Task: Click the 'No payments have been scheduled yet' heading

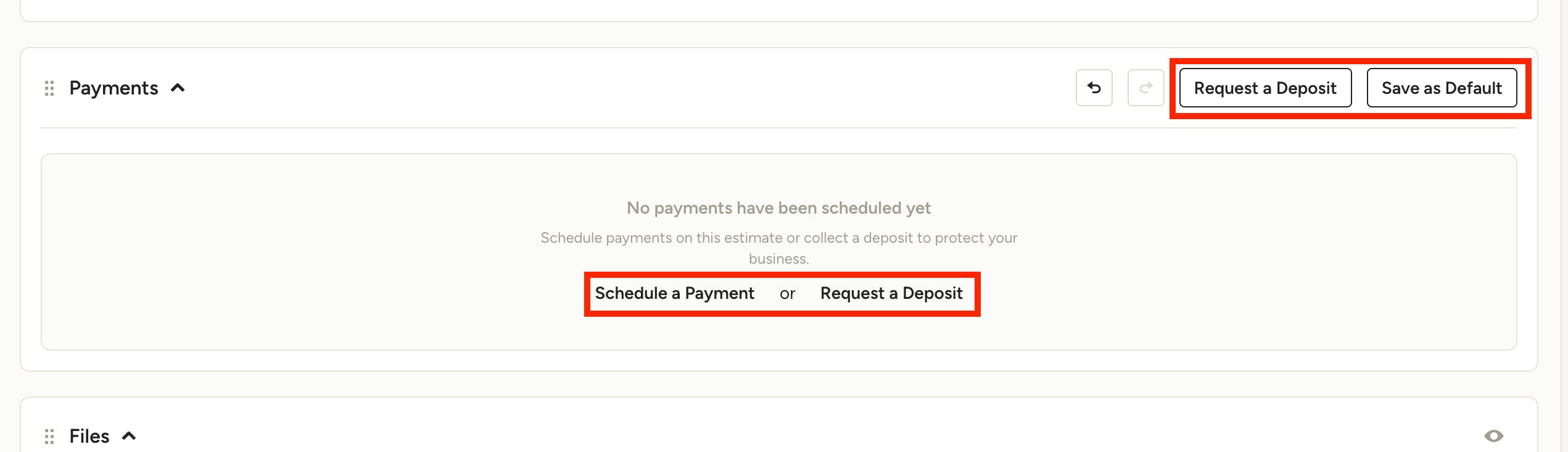Action: (x=778, y=208)
